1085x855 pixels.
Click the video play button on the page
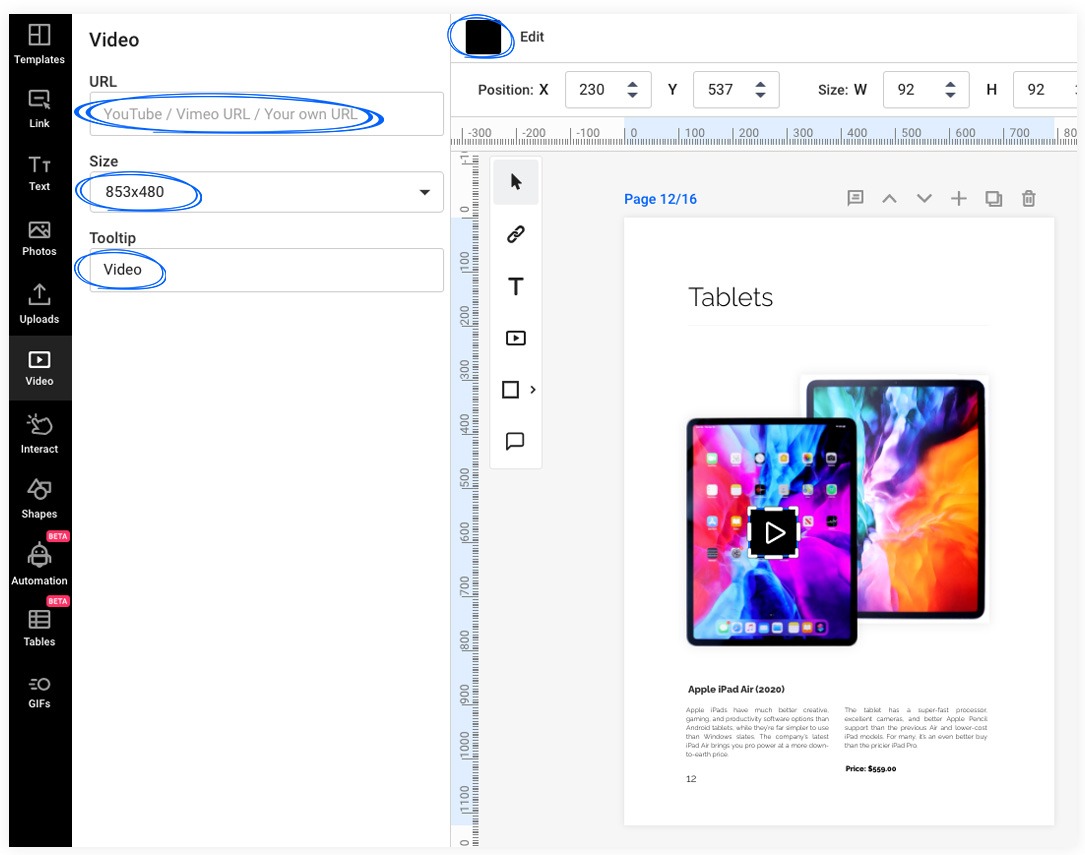(774, 532)
